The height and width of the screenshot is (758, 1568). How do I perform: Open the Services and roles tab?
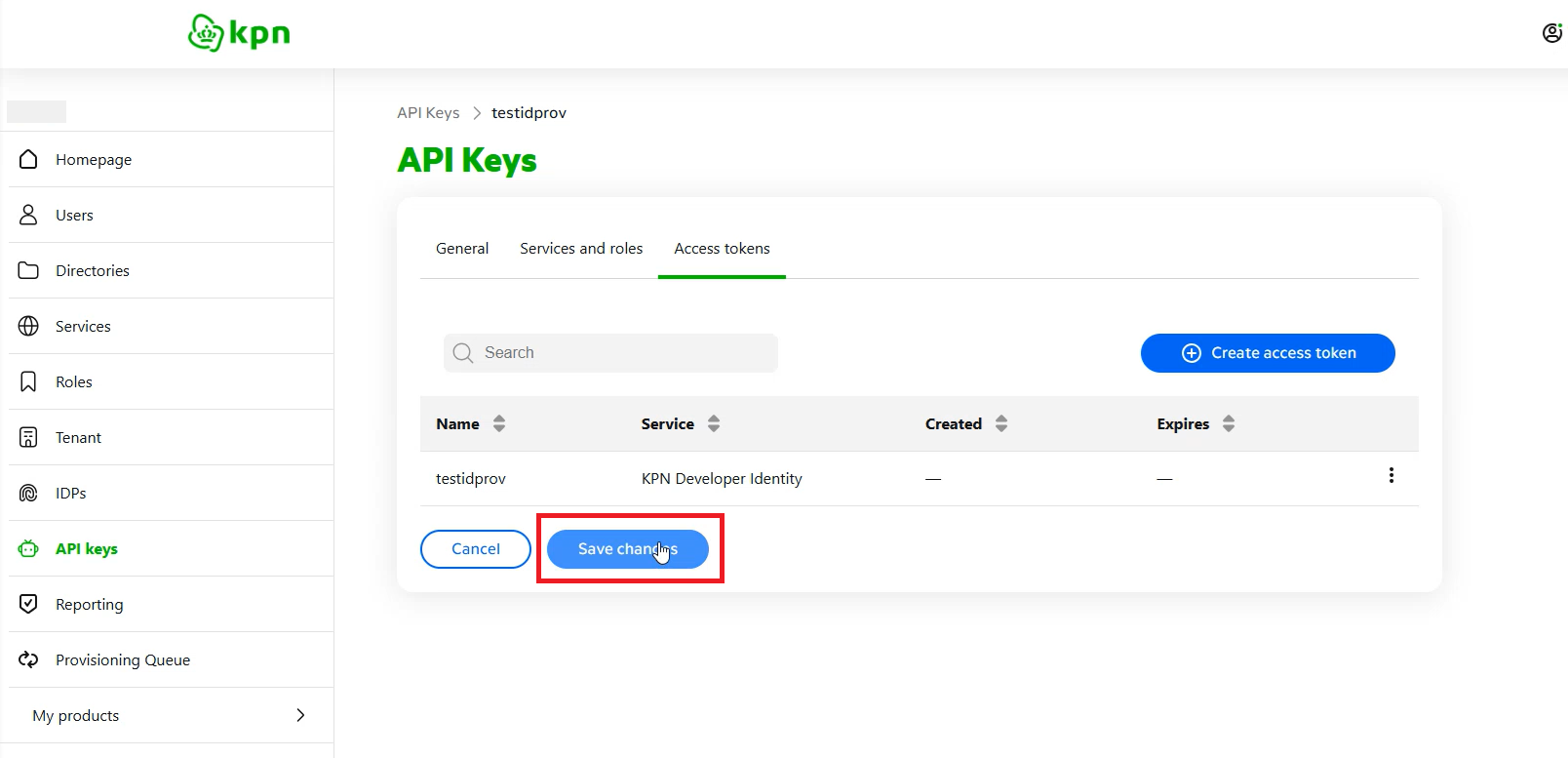(581, 249)
